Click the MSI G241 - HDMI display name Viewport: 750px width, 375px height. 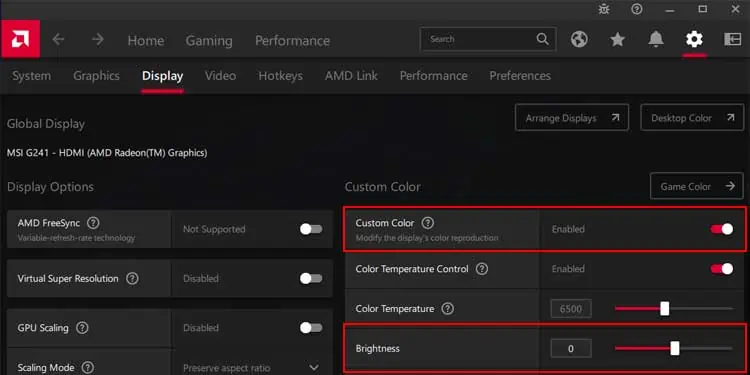pyautogui.click(x=107, y=153)
